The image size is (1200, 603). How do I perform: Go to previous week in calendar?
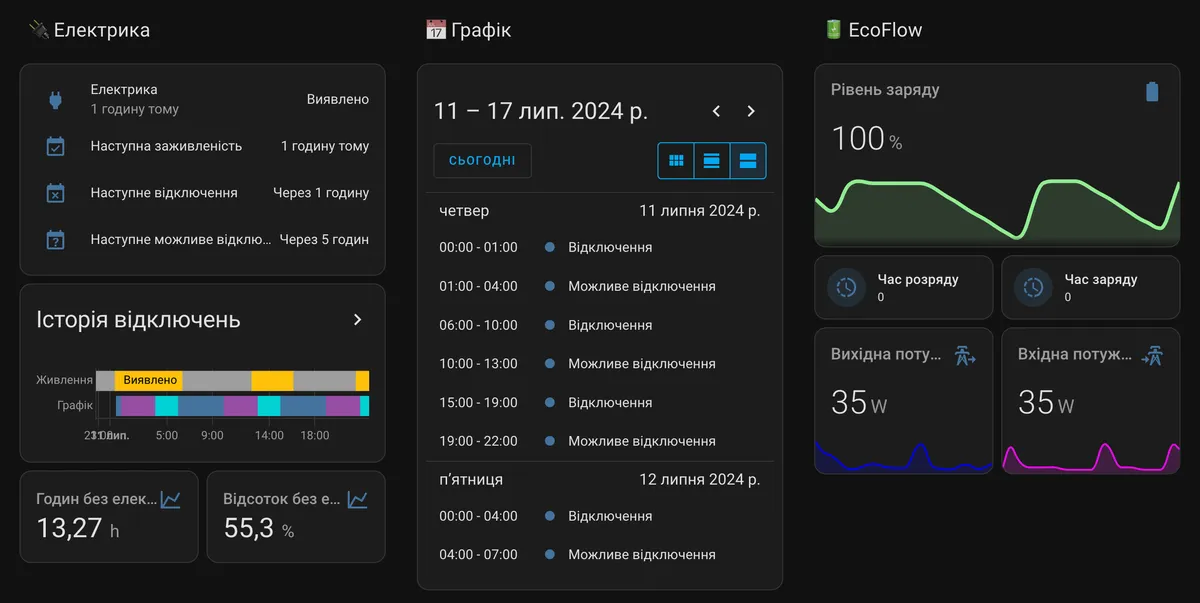coord(716,111)
